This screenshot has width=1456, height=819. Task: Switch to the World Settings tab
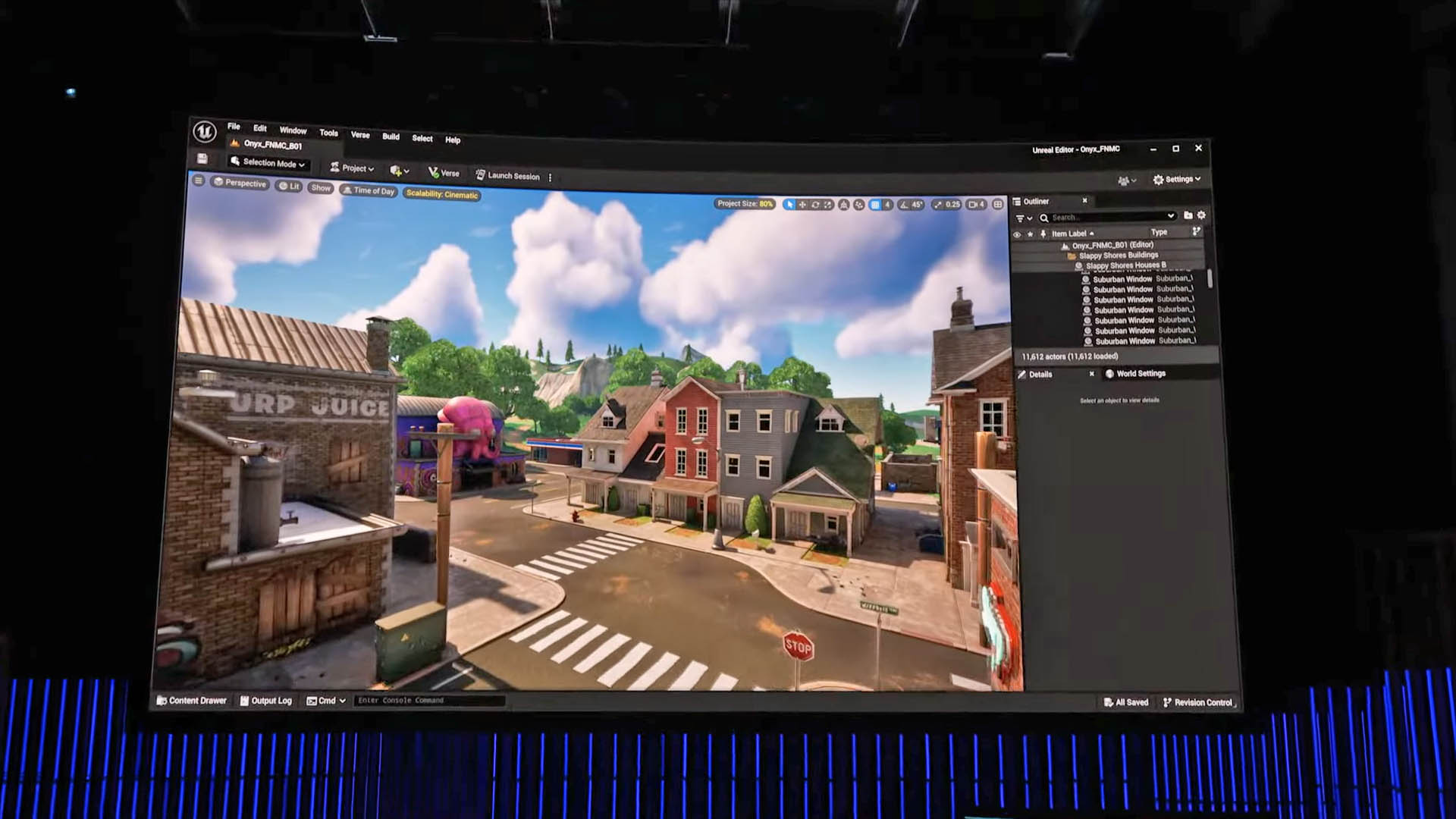pyautogui.click(x=1135, y=373)
